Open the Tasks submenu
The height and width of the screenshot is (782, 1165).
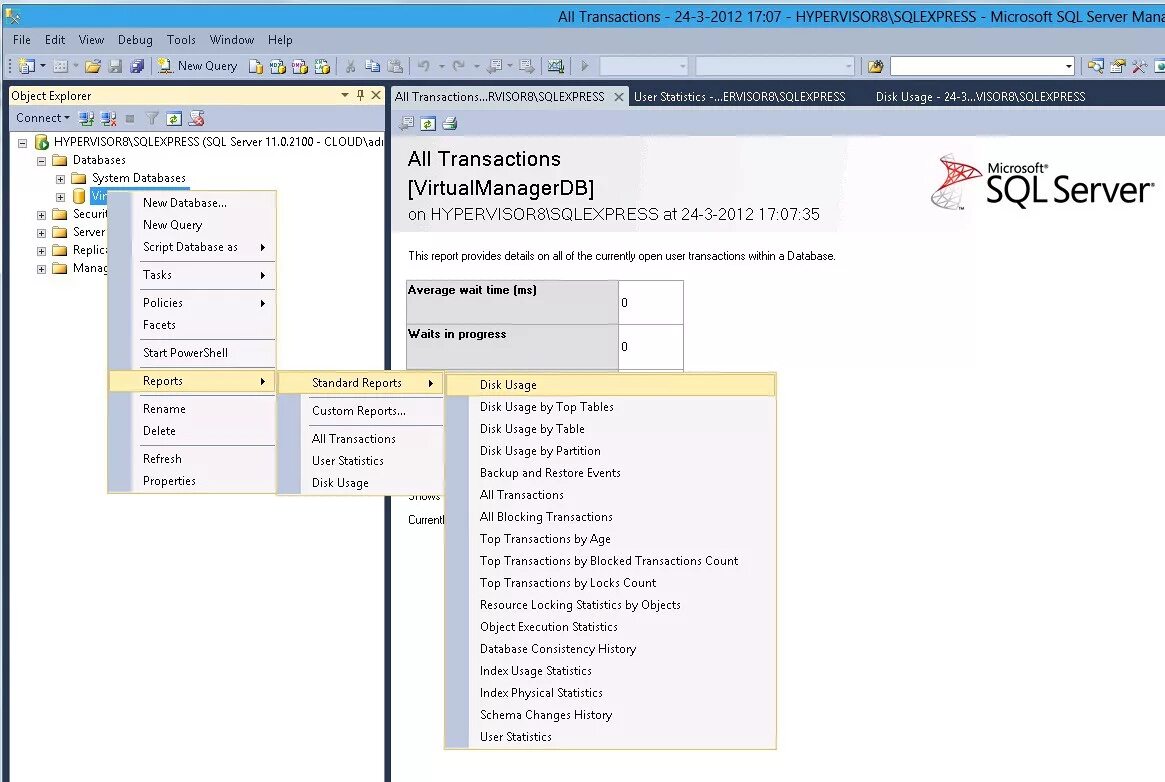coord(192,275)
